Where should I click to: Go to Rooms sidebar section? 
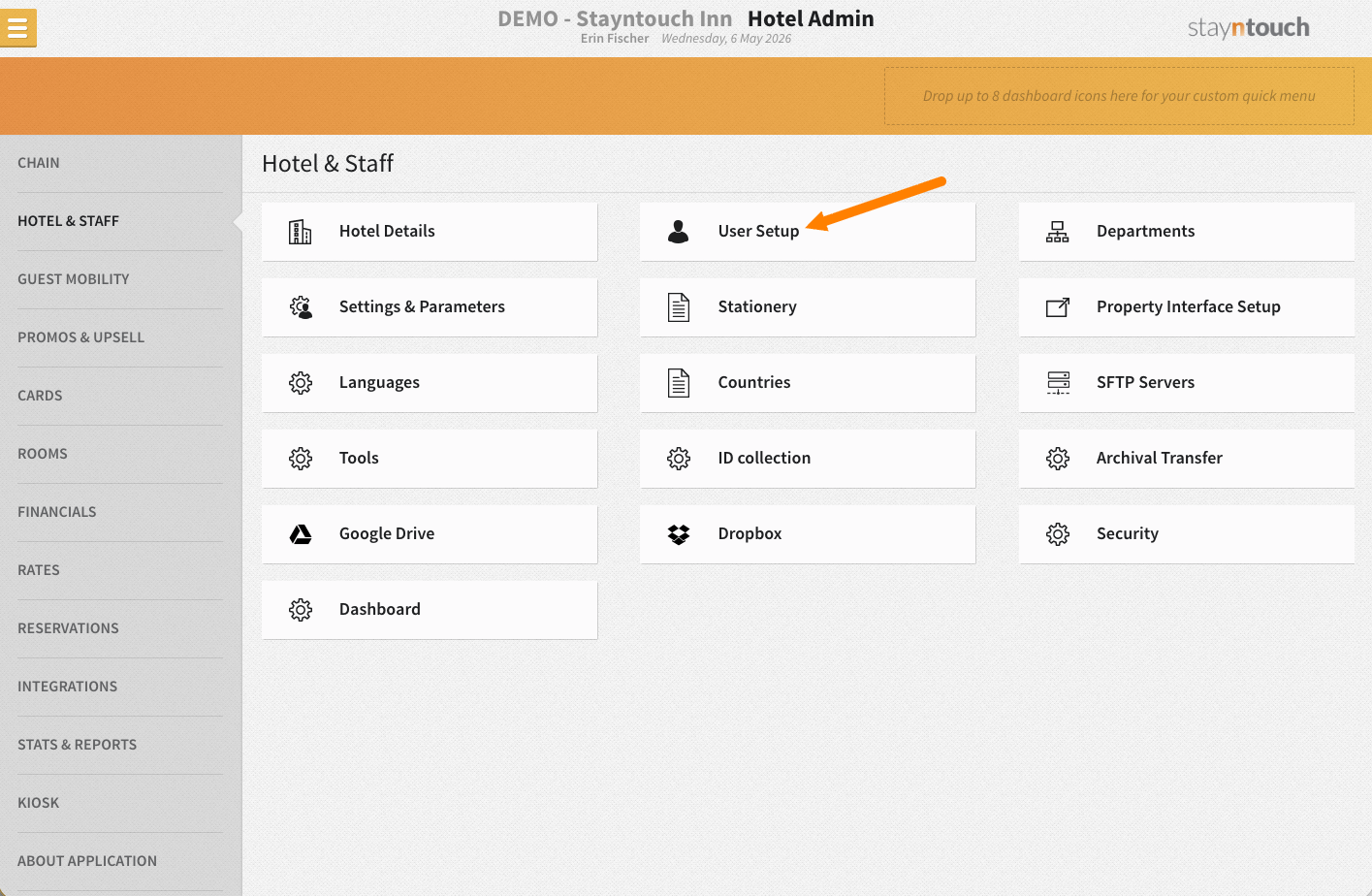pos(43,454)
